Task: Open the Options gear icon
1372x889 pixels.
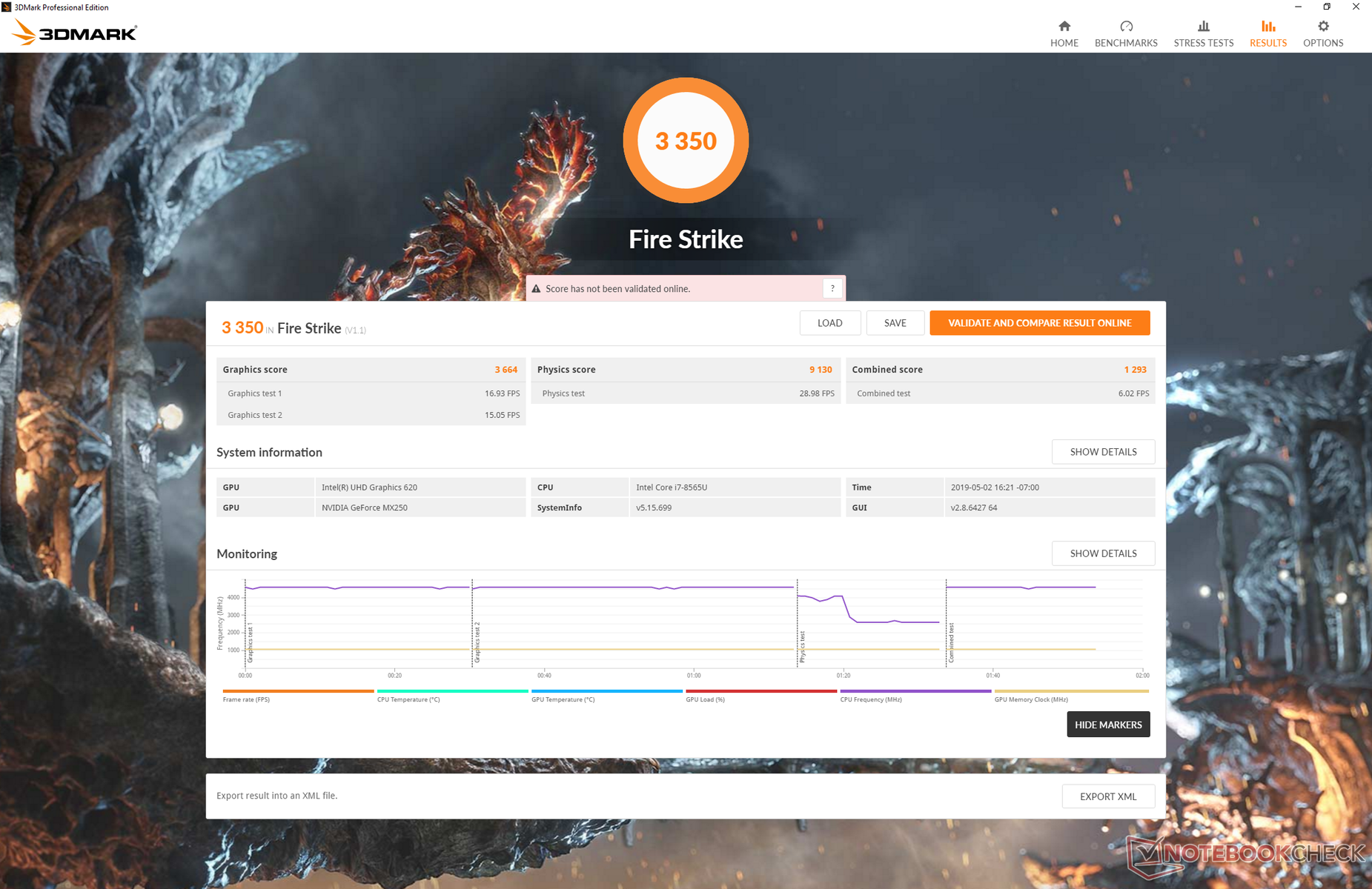Action: (x=1323, y=27)
